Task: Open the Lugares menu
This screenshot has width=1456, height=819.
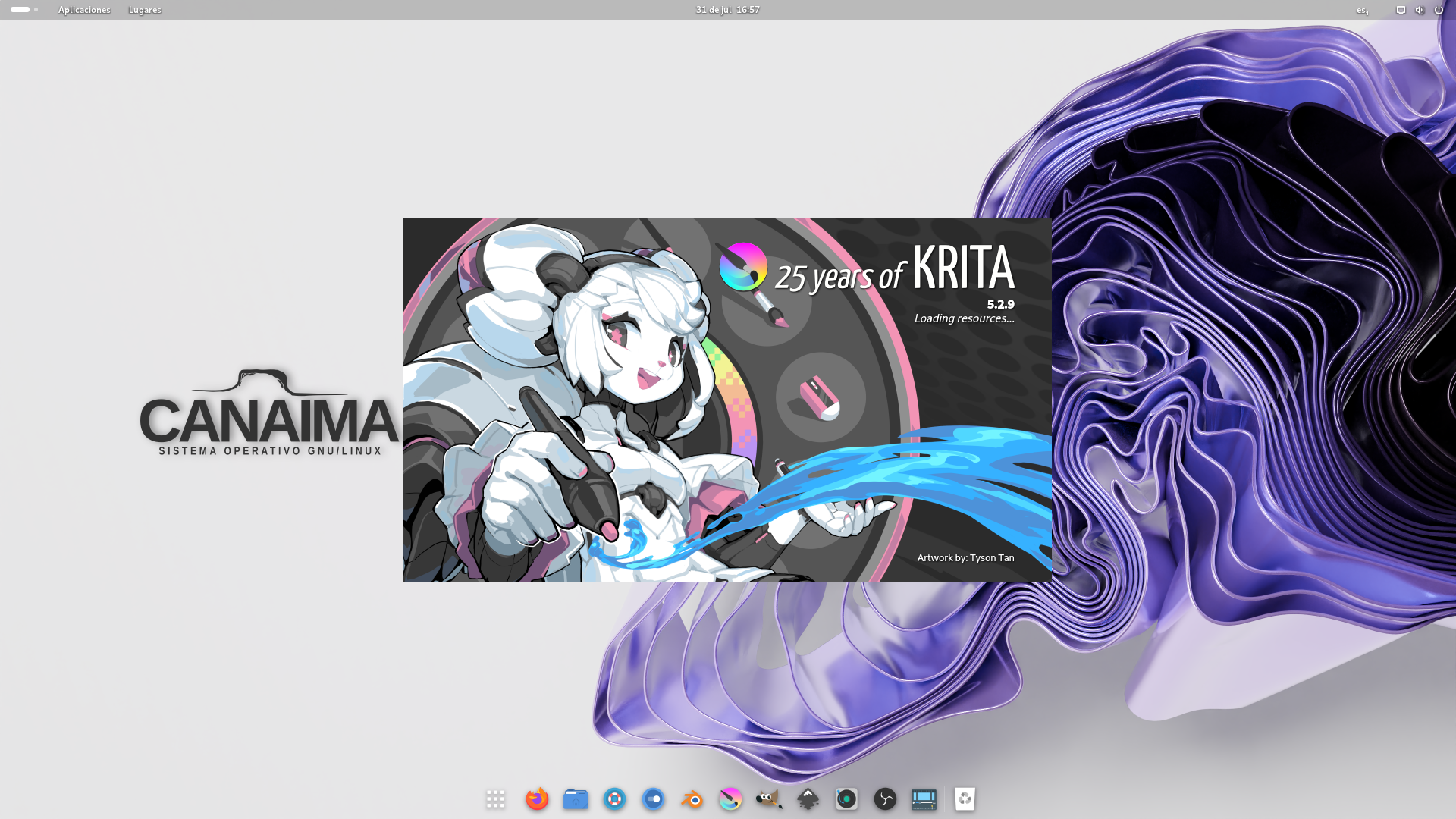Action: (145, 10)
